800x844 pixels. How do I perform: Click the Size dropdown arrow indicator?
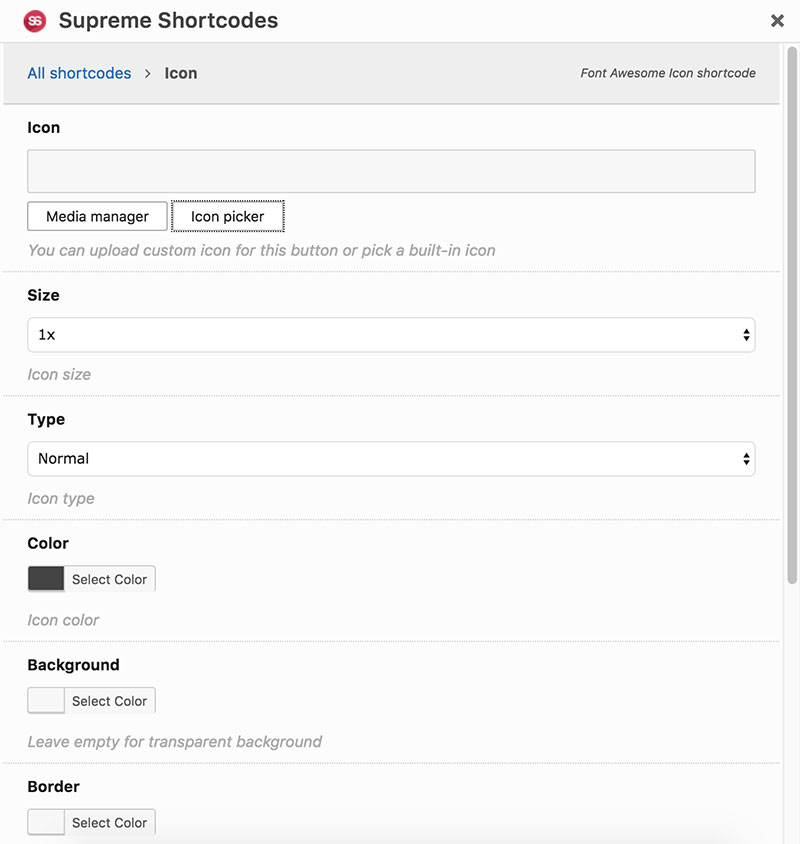pos(746,335)
